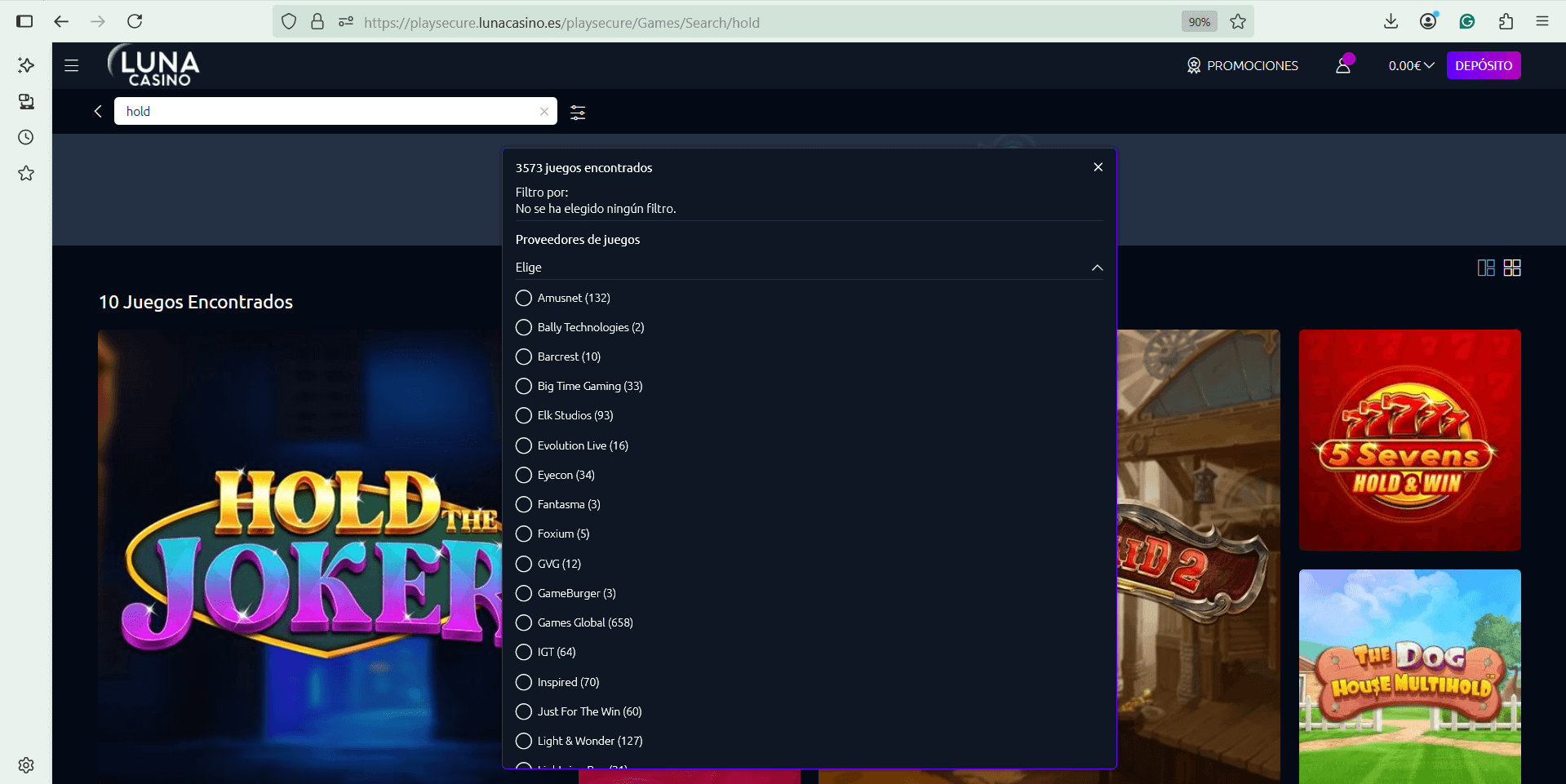Screen dimensions: 1566x784
Task: Switch to uniform grid layout view
Action: tap(1512, 268)
